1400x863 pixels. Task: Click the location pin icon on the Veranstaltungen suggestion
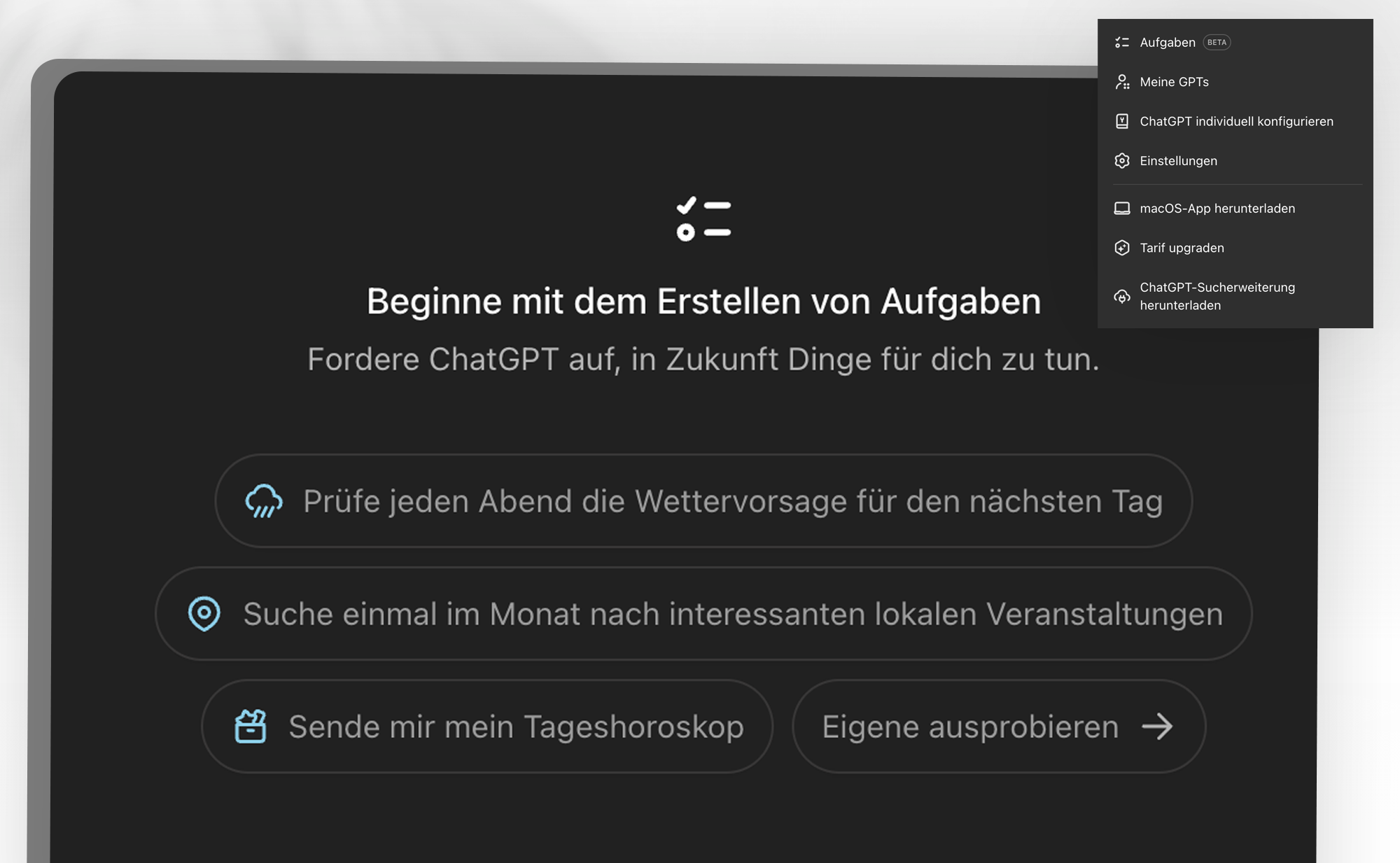click(203, 614)
